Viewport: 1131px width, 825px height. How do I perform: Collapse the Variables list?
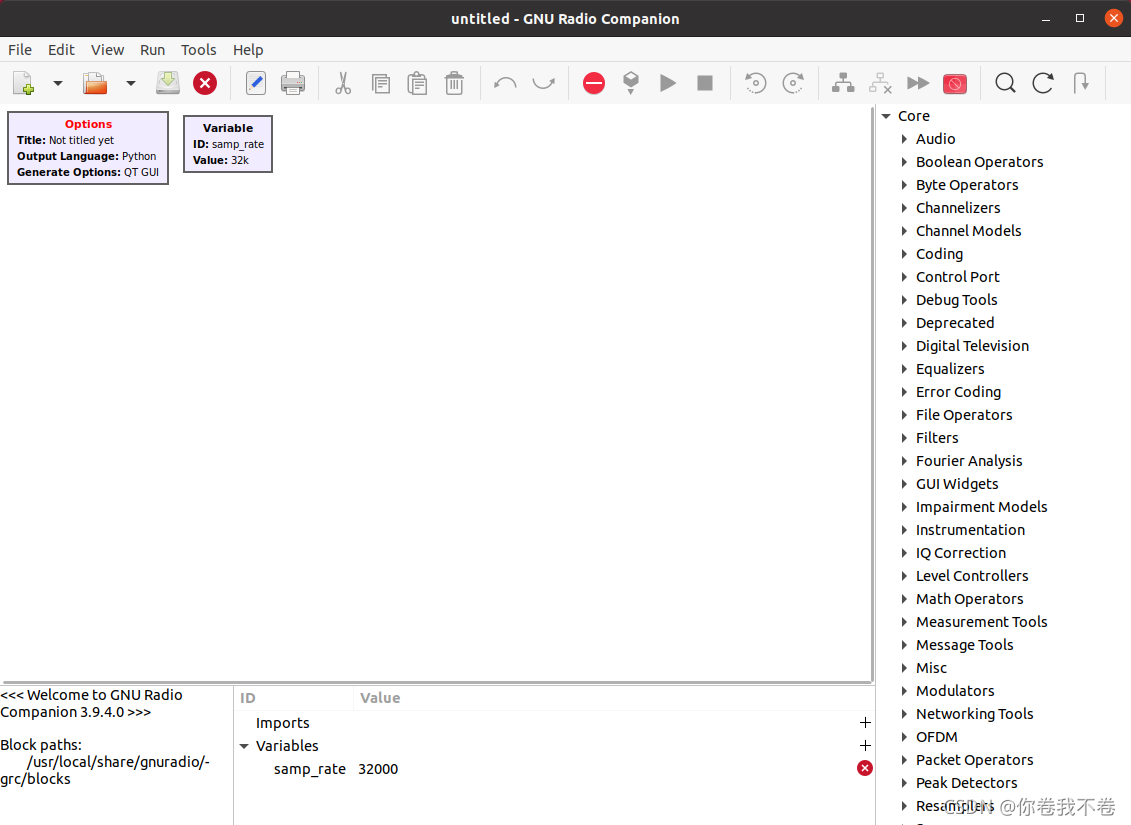coord(245,746)
